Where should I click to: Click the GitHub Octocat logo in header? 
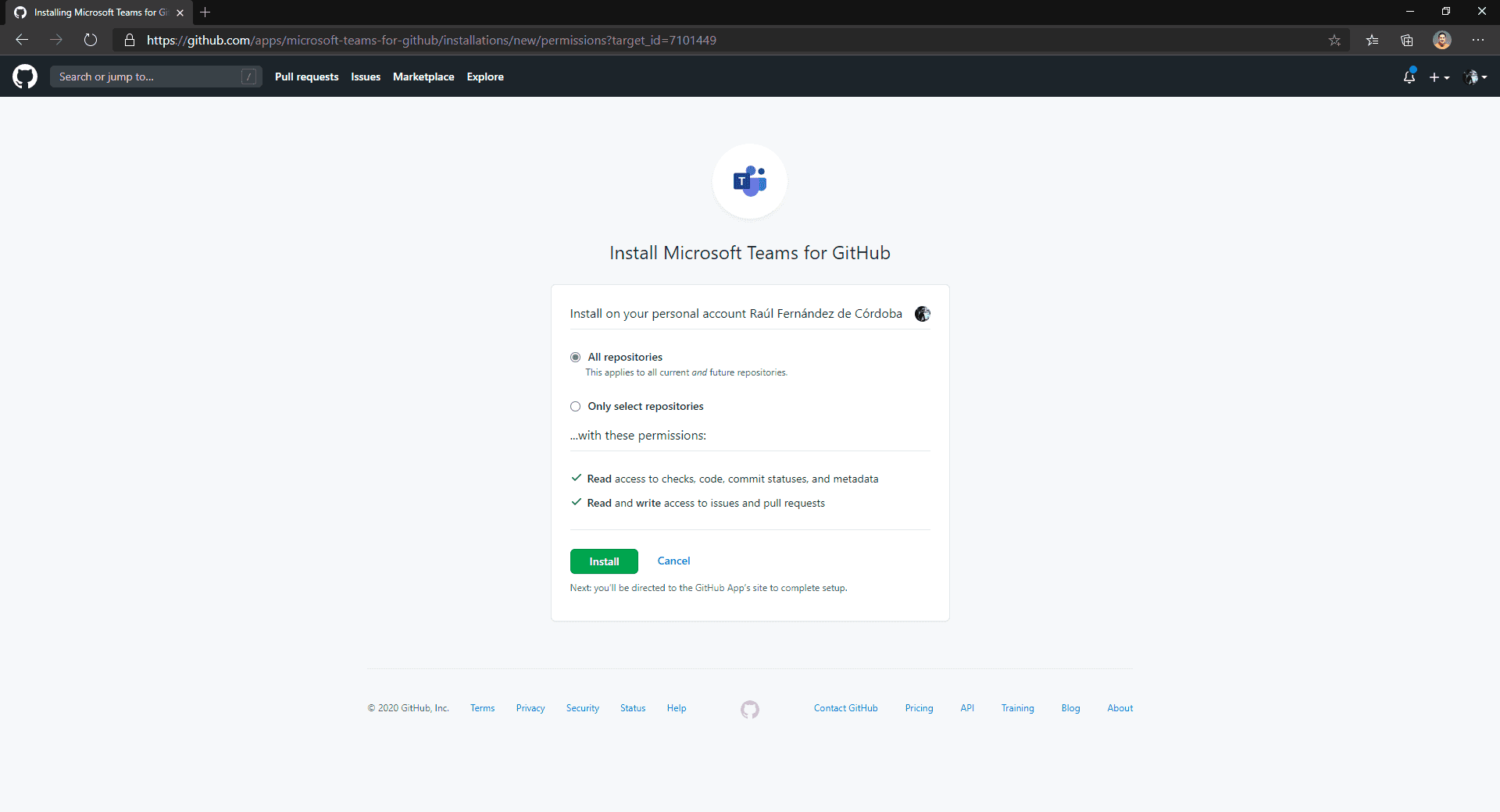[x=25, y=77]
